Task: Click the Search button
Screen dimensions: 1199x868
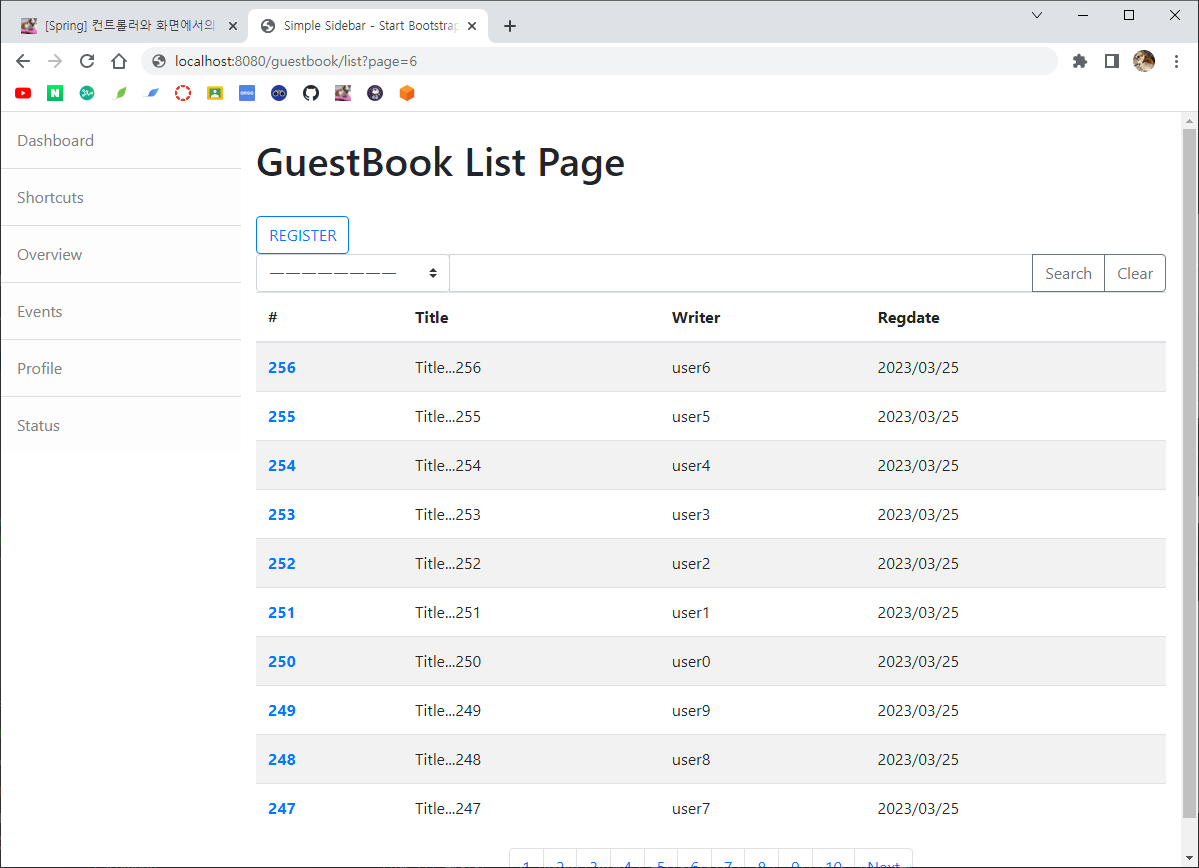Action: click(1068, 273)
